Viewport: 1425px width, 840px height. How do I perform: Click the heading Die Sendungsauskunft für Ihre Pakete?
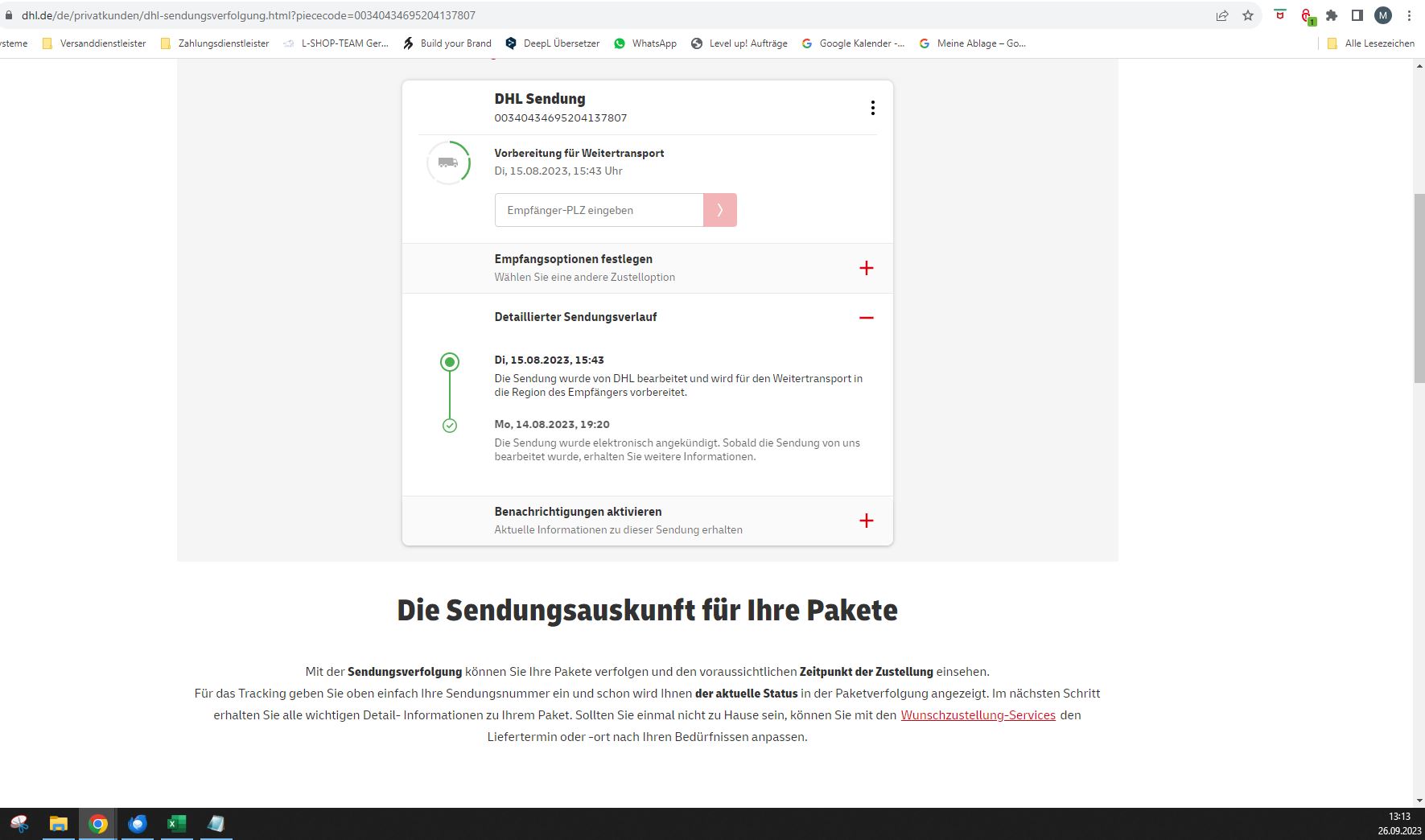648,610
